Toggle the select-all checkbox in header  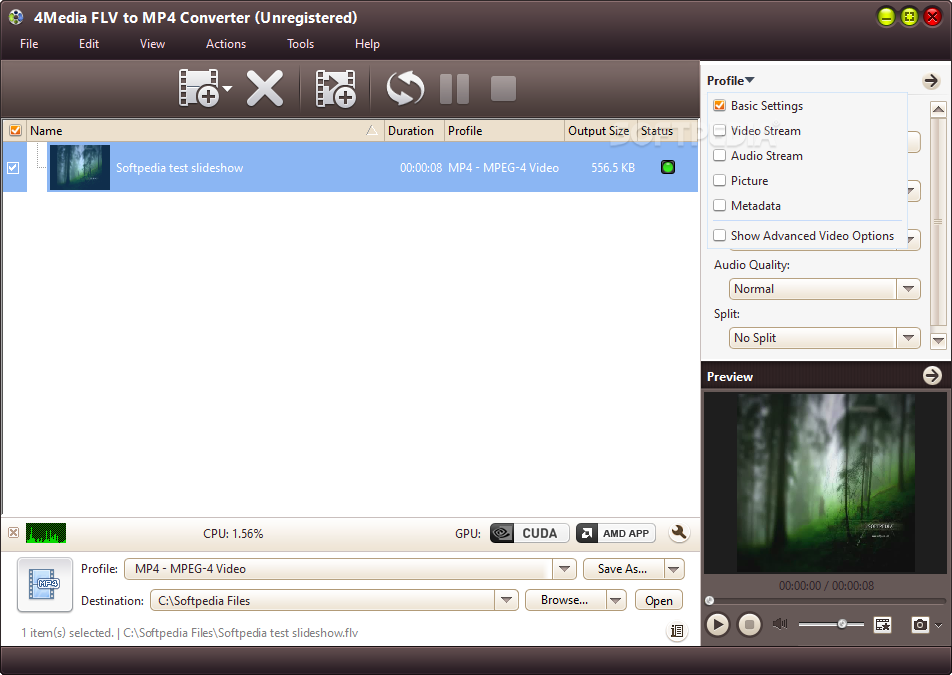coord(15,130)
